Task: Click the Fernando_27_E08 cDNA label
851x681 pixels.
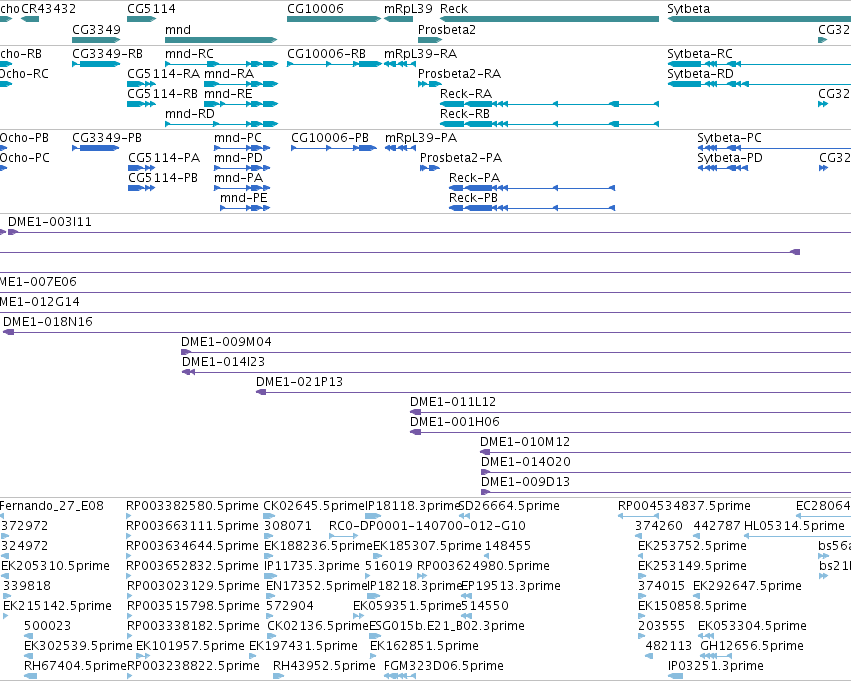Action: click(52, 506)
